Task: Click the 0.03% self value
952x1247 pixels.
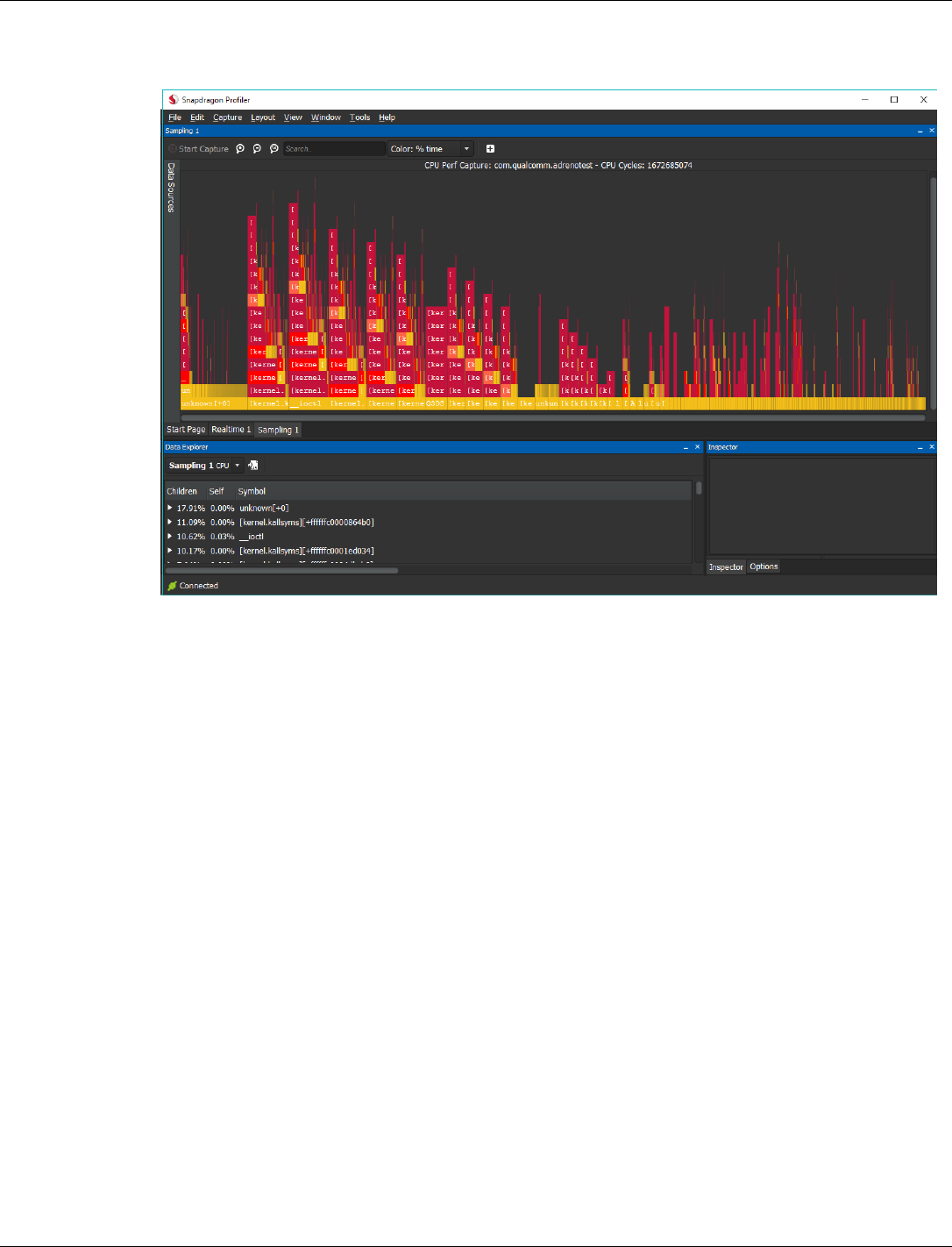Action: tap(223, 537)
